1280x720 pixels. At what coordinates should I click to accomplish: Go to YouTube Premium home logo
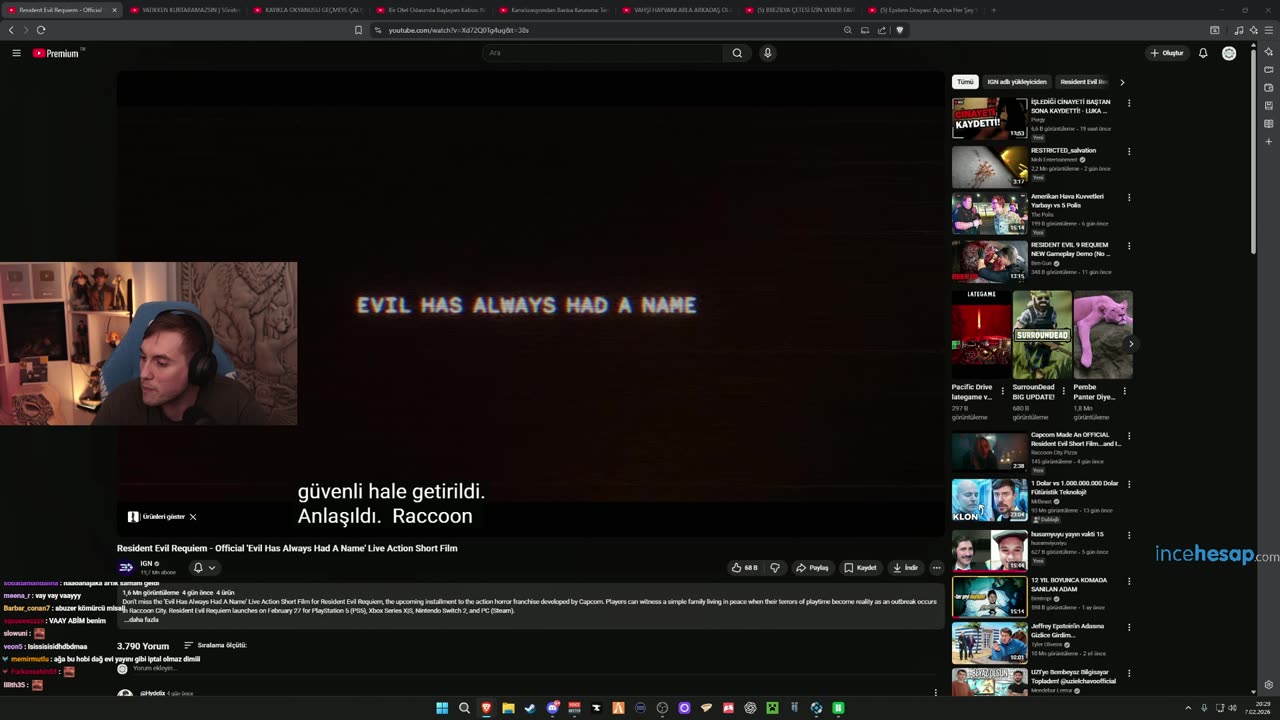point(58,53)
